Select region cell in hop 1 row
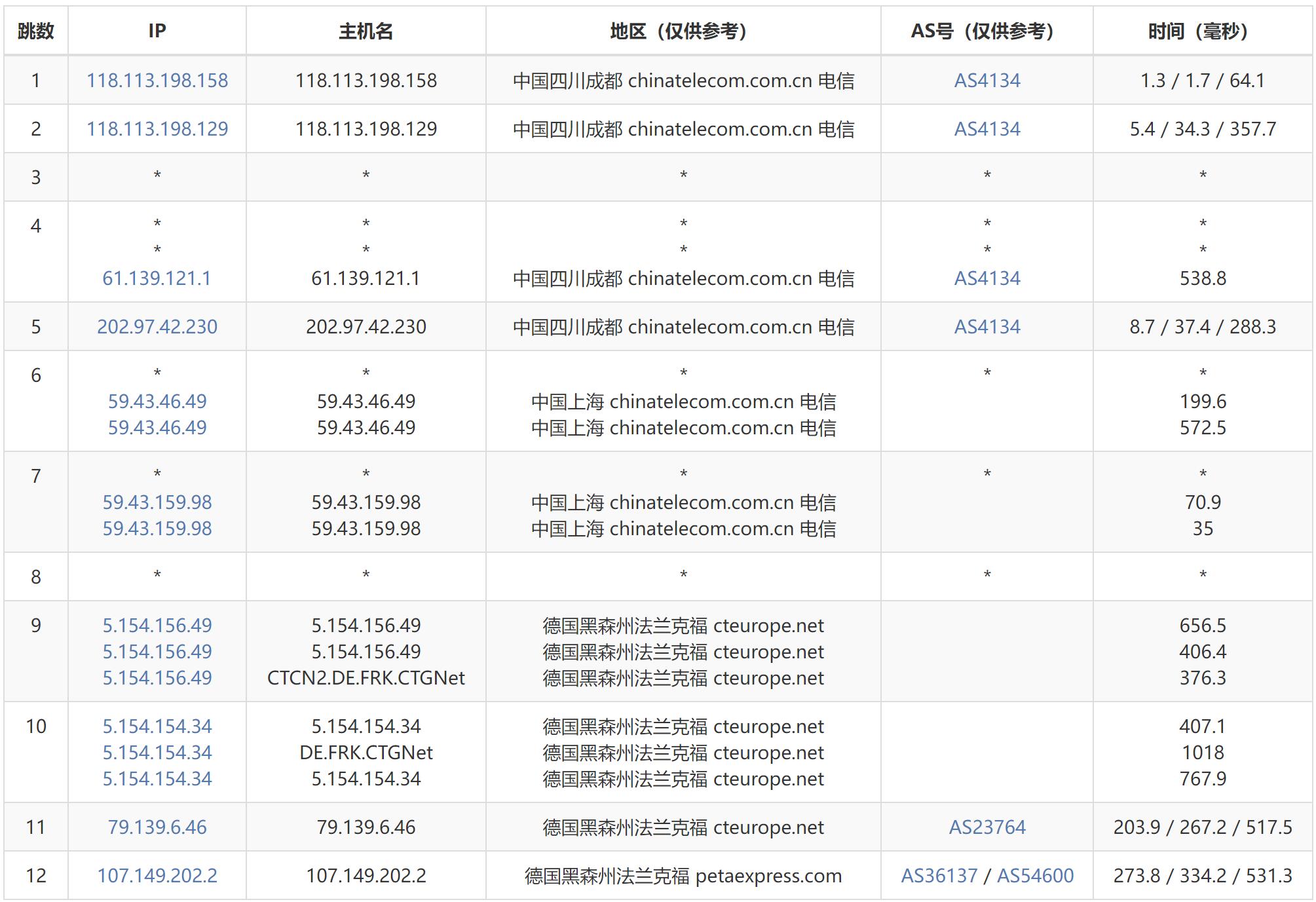 point(683,81)
